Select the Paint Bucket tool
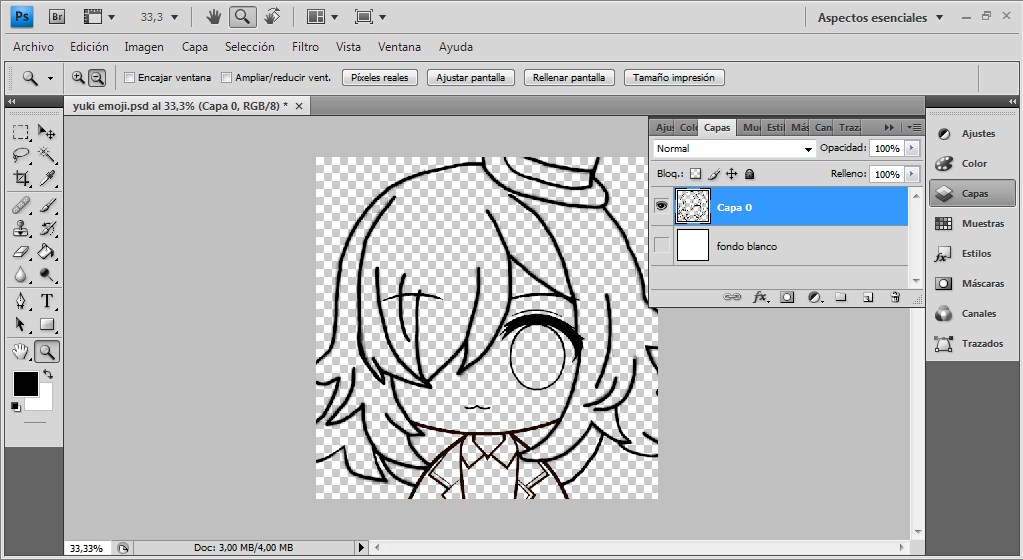This screenshot has height=560, width=1023. point(46,251)
